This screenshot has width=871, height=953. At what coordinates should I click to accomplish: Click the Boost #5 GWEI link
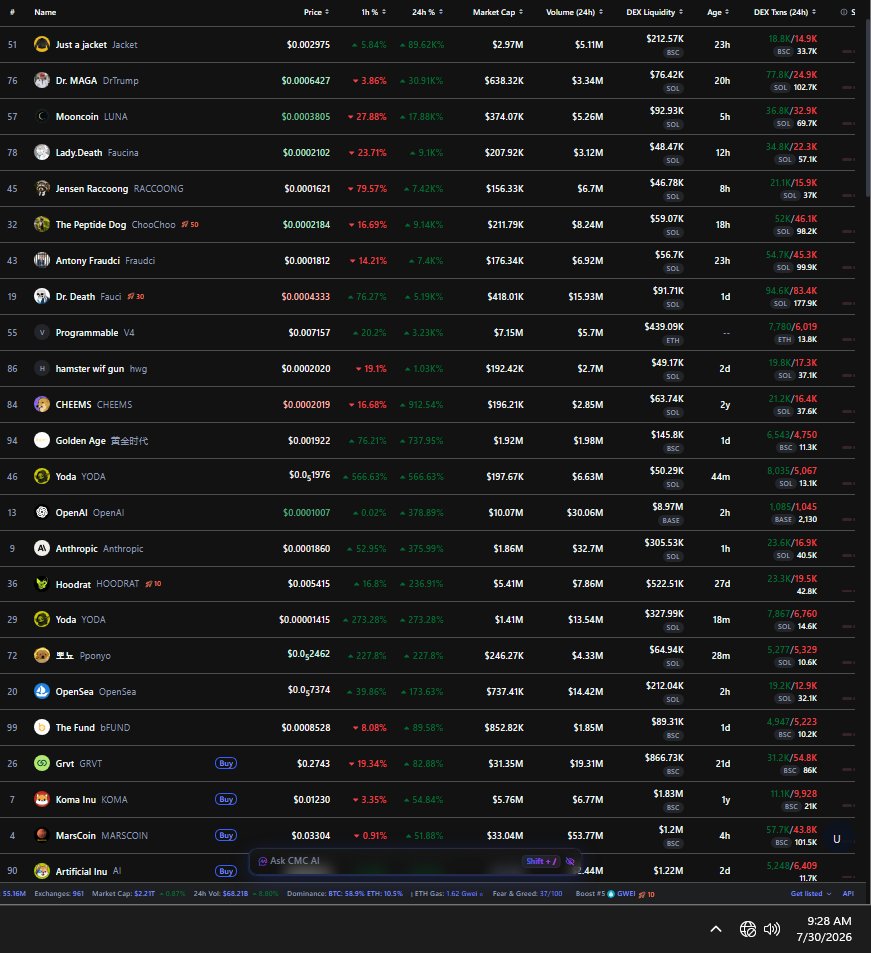(x=615, y=894)
